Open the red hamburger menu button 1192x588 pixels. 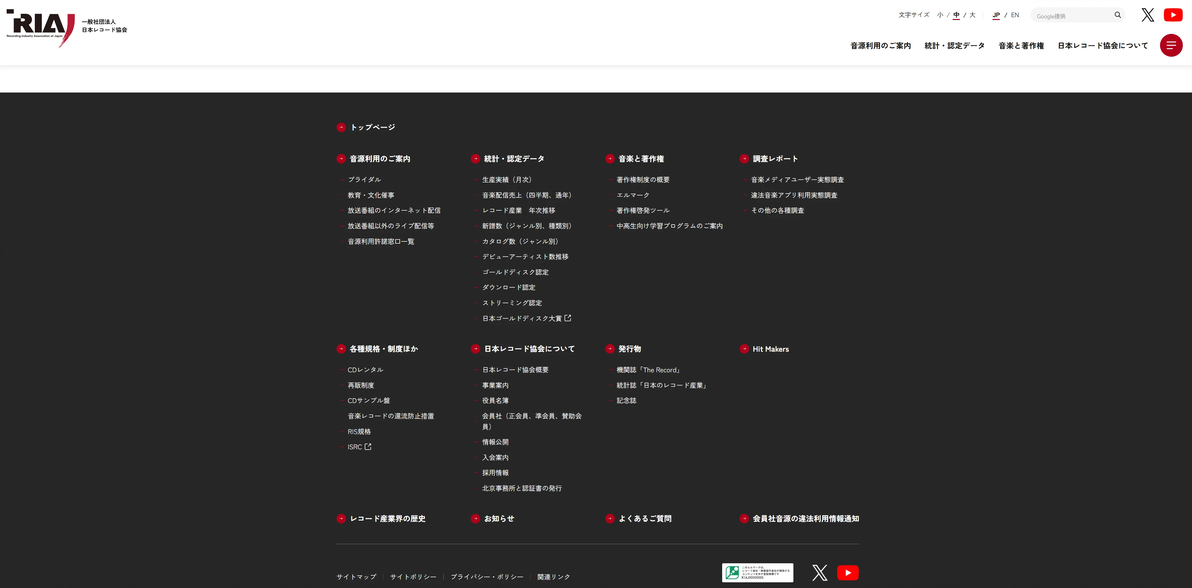[x=1171, y=45]
